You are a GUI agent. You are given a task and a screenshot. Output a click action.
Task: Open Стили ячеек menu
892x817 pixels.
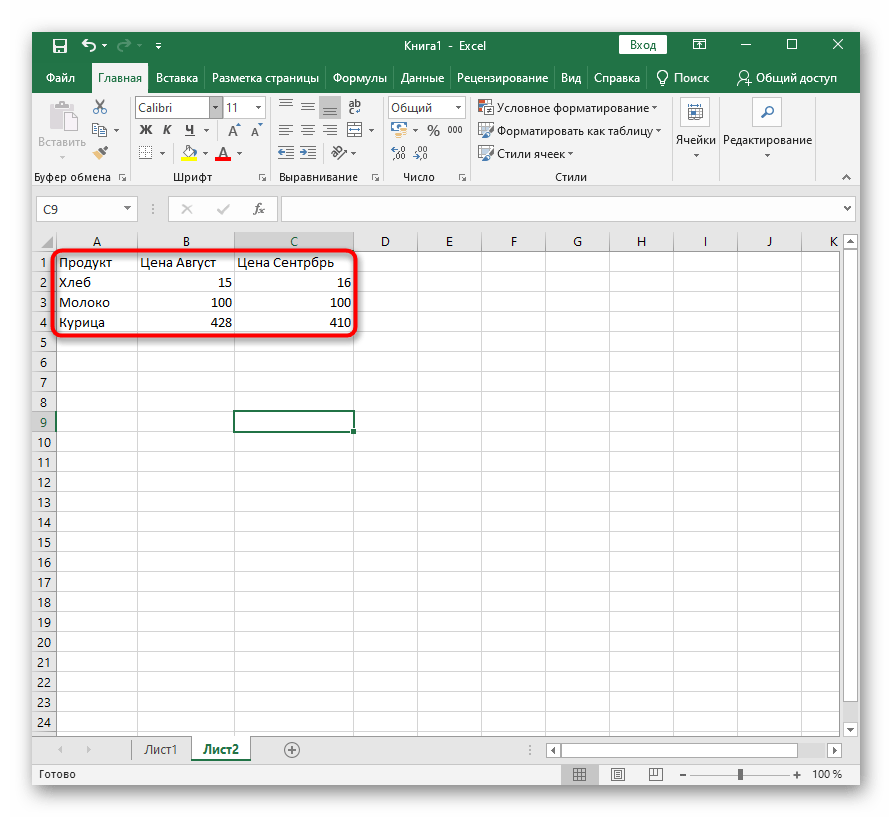tap(526, 154)
